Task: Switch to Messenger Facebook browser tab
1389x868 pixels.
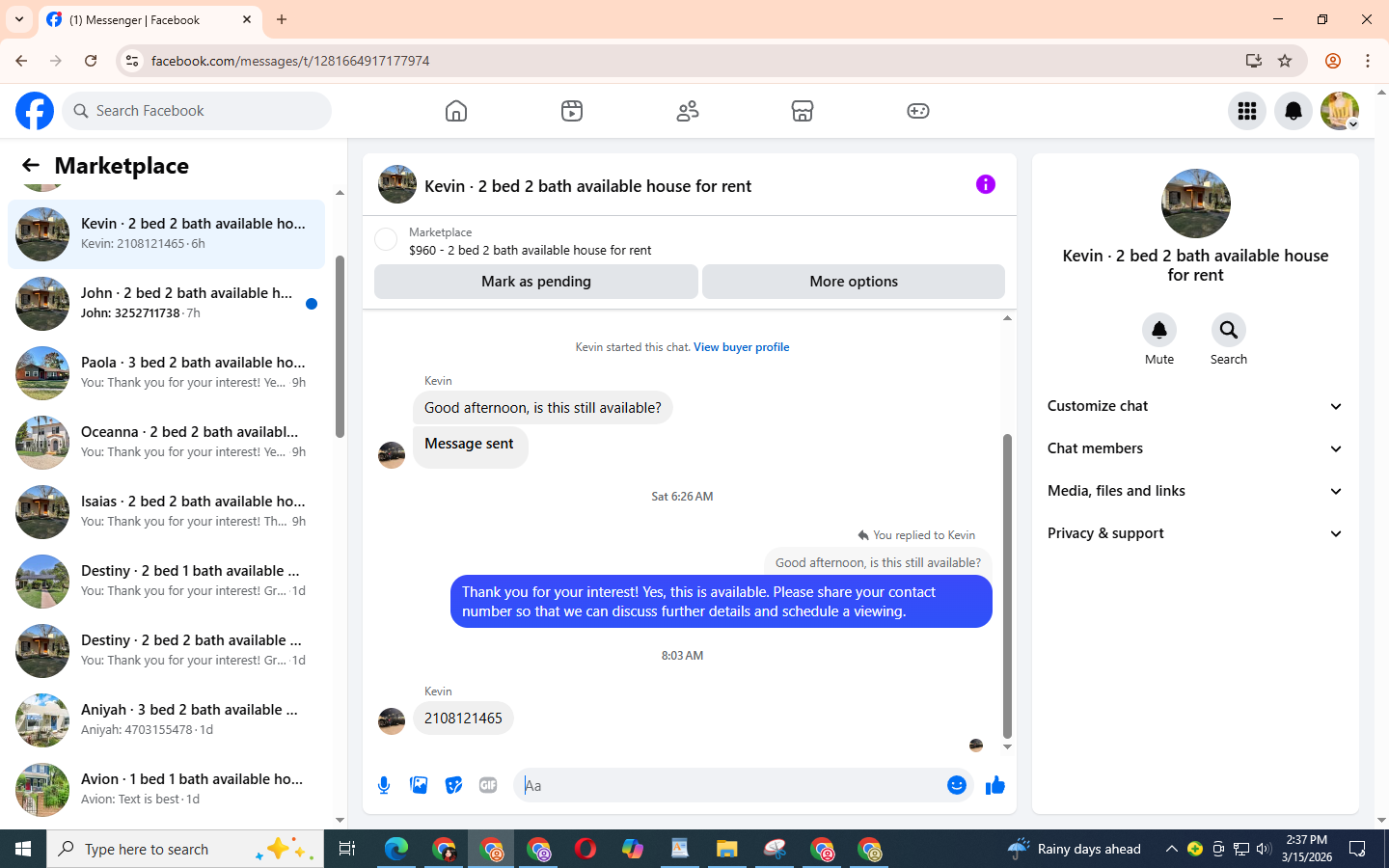Action: (x=150, y=19)
